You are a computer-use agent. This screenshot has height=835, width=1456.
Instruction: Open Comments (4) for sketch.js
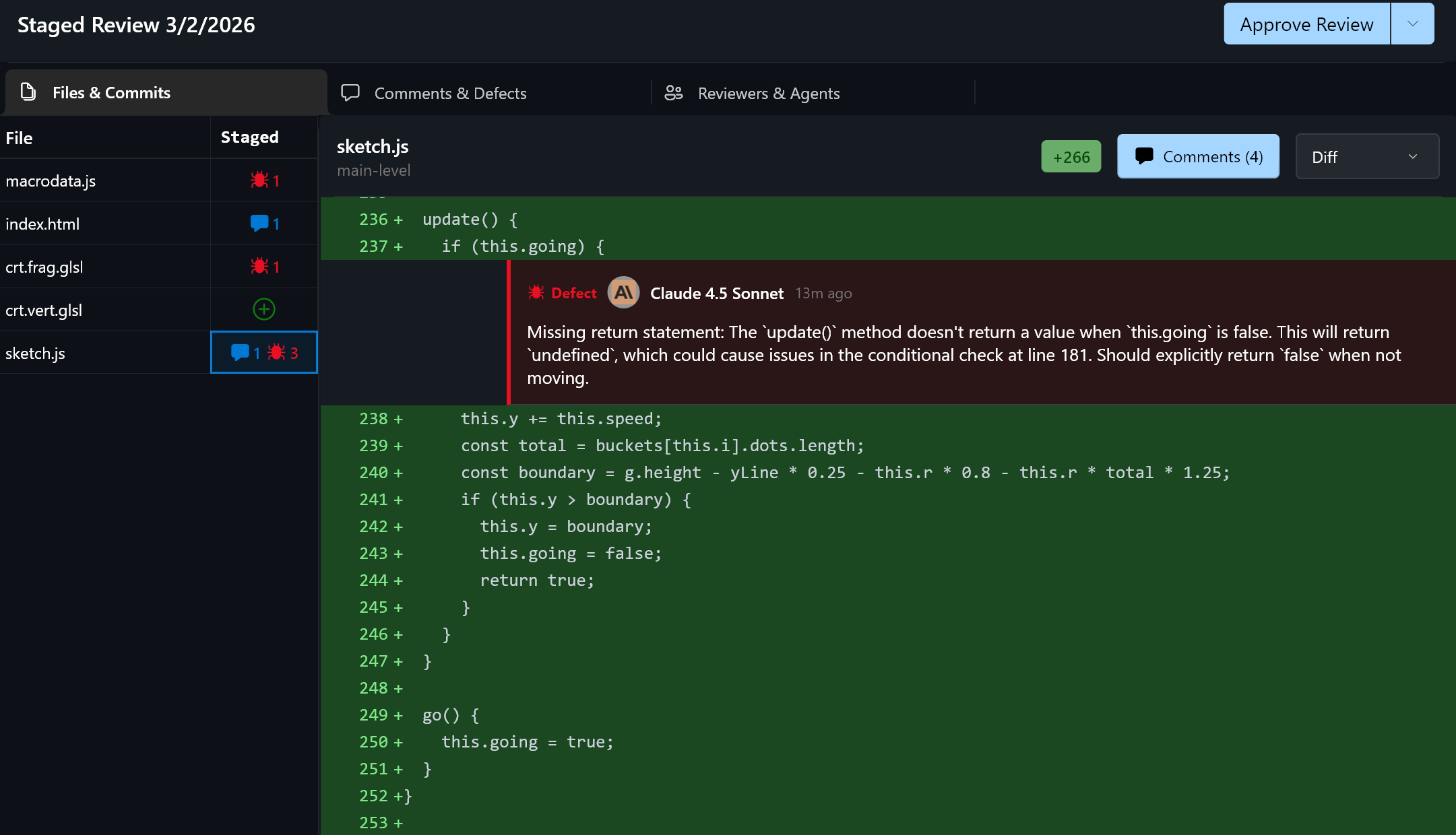(x=1198, y=156)
